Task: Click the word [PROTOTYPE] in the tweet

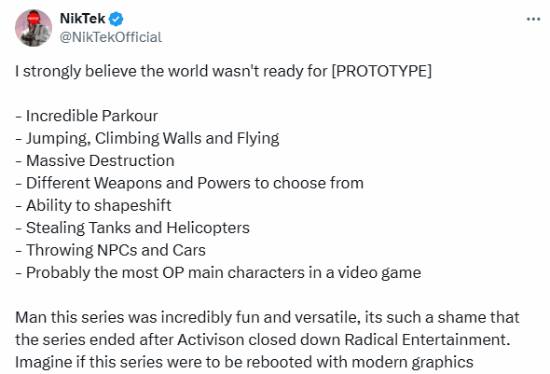Action: [x=382, y=71]
